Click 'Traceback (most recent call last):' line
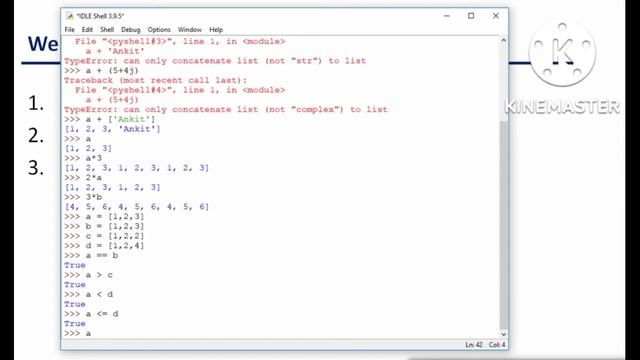 tap(156, 80)
